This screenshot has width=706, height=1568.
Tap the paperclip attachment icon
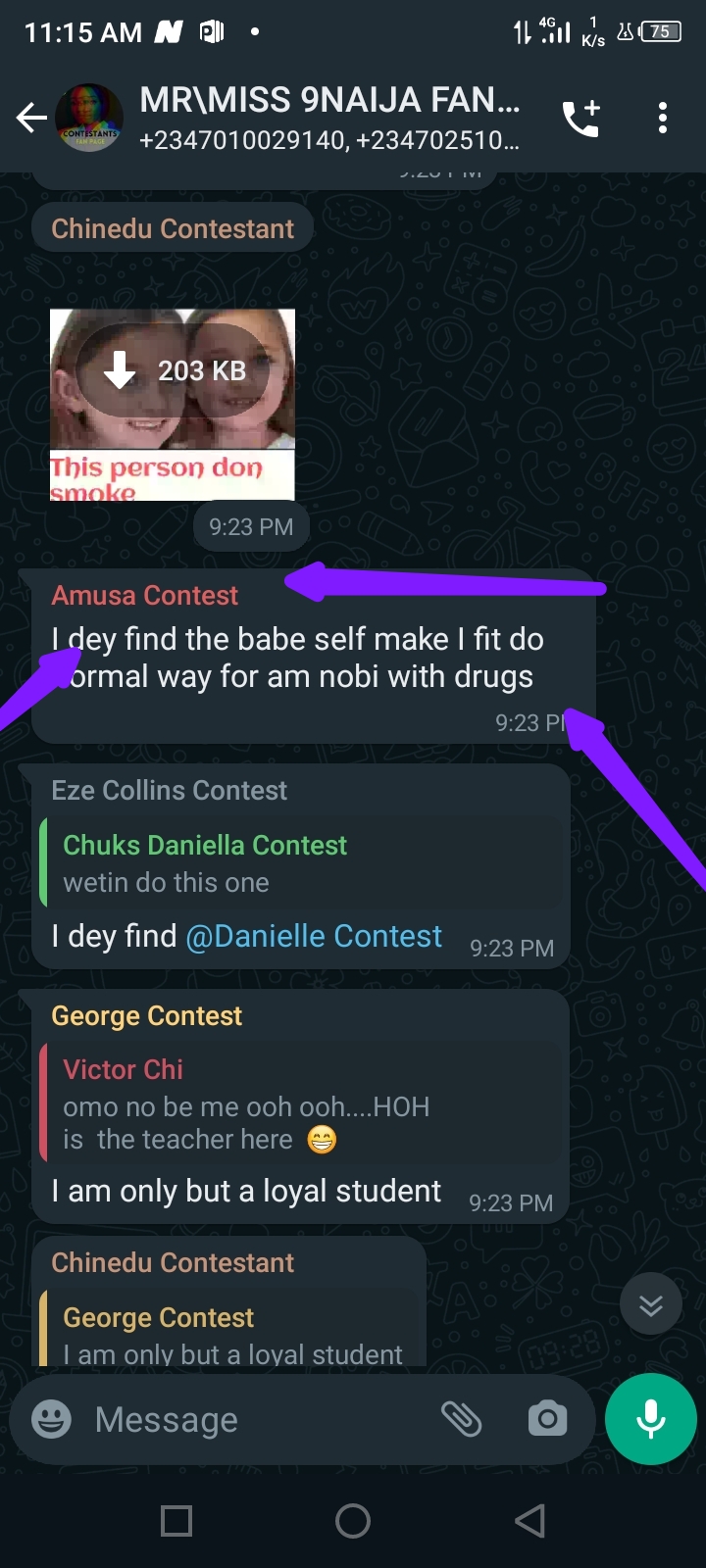461,1419
